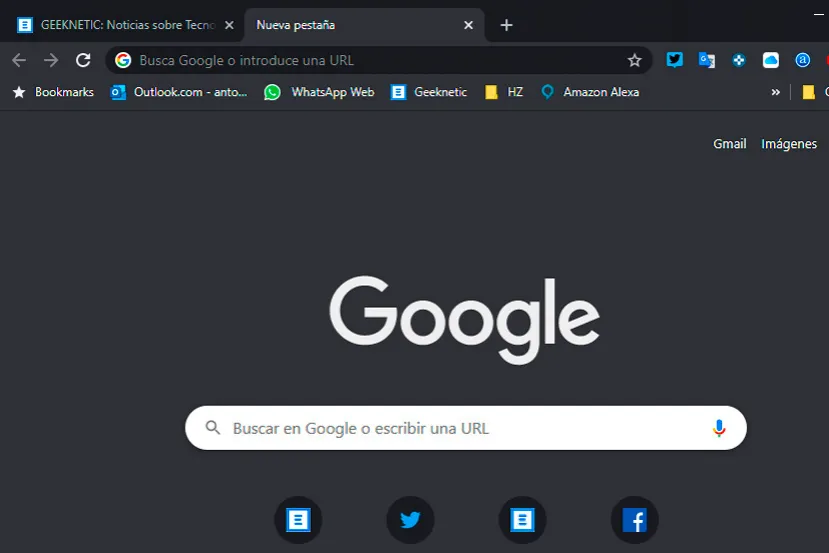The image size is (829, 553).
Task: Open the Outlook.com bookmark
Action: (179, 92)
